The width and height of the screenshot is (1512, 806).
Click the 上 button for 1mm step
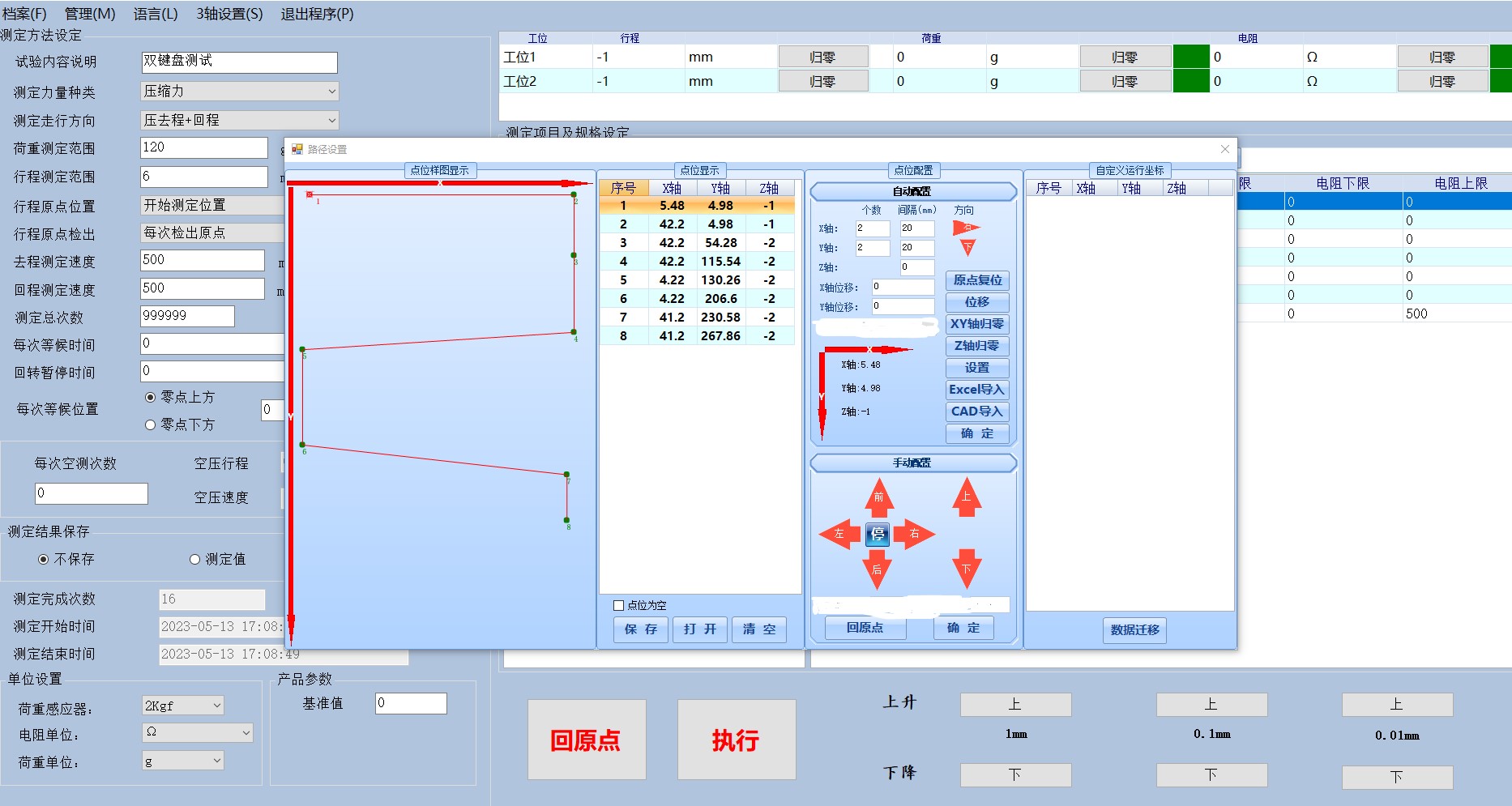(1015, 705)
